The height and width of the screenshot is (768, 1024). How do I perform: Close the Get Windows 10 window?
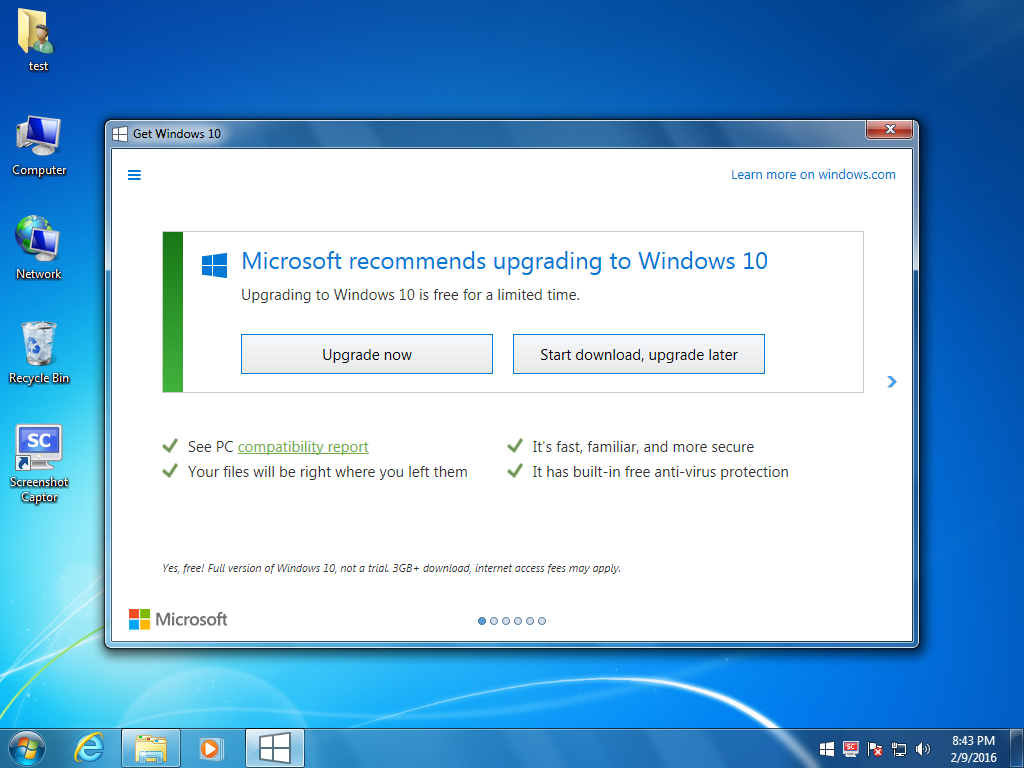click(x=889, y=129)
